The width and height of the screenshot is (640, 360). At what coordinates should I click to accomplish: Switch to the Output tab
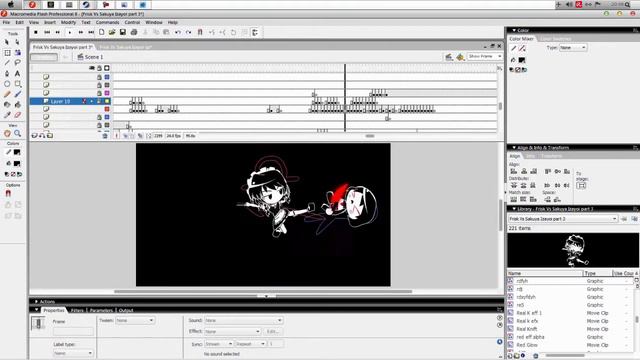126,311
